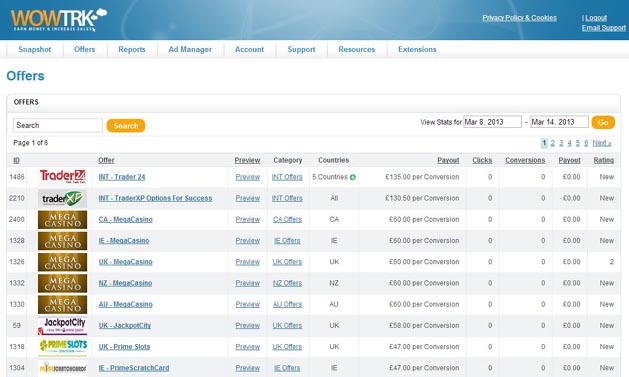
Task: Open the IE - PrimeScratchCard offer
Action: (x=134, y=368)
